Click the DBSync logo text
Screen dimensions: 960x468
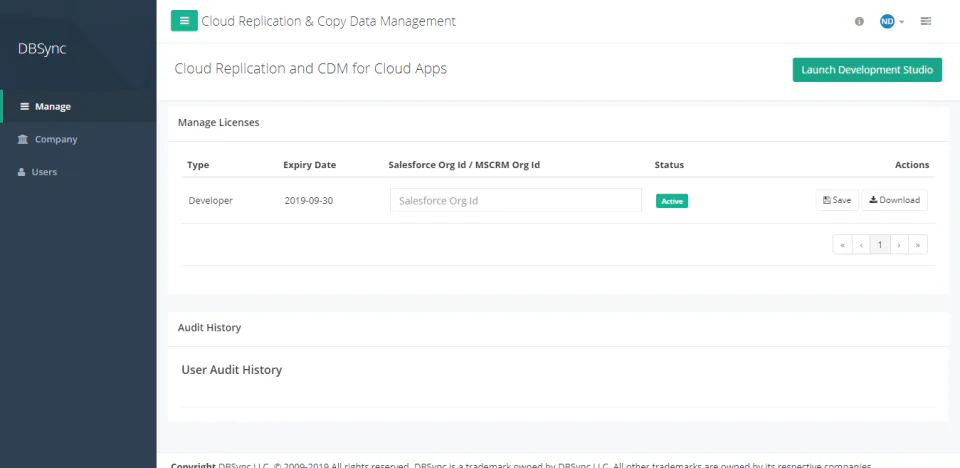(42, 49)
